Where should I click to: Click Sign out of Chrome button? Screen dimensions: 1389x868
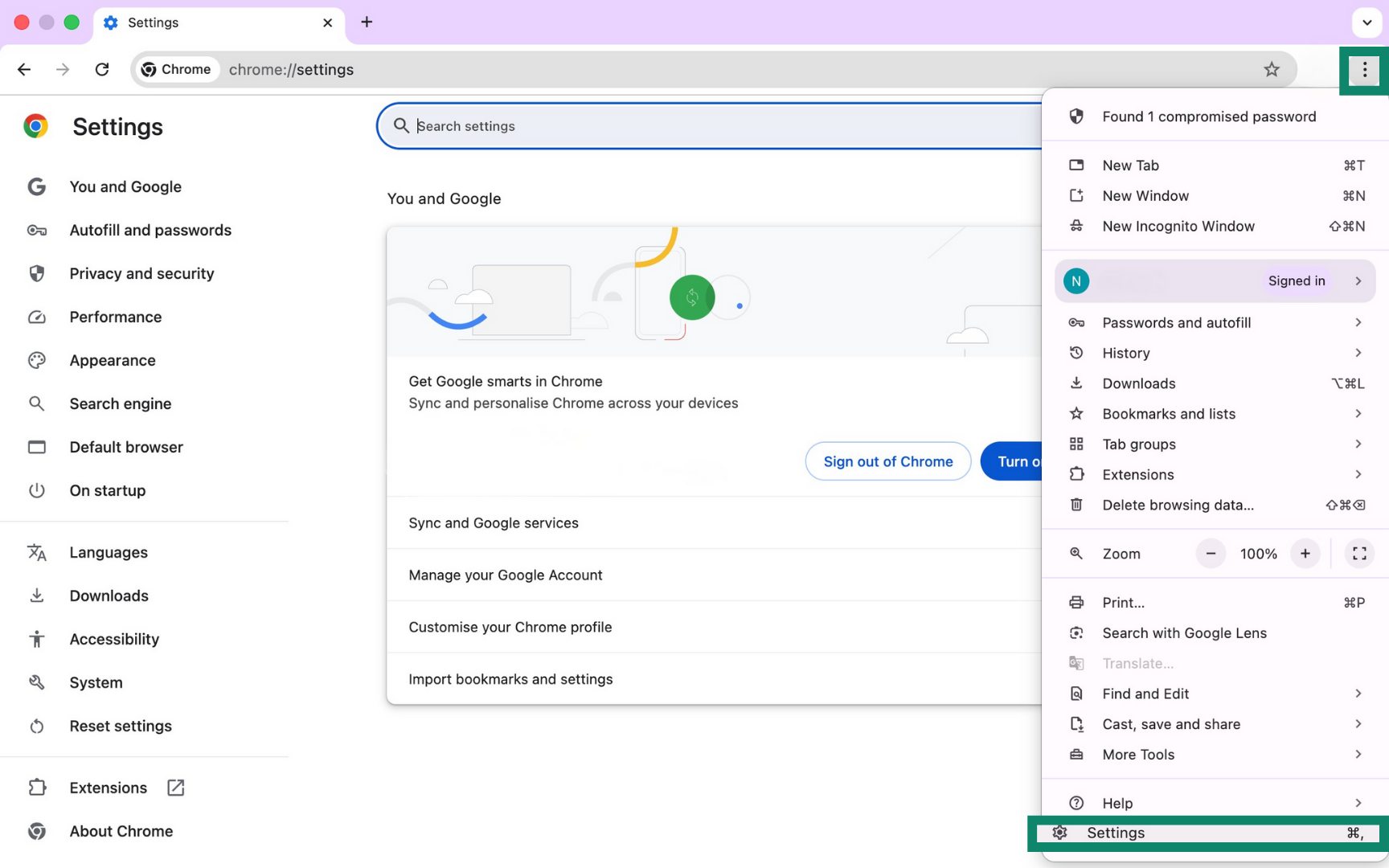click(888, 461)
